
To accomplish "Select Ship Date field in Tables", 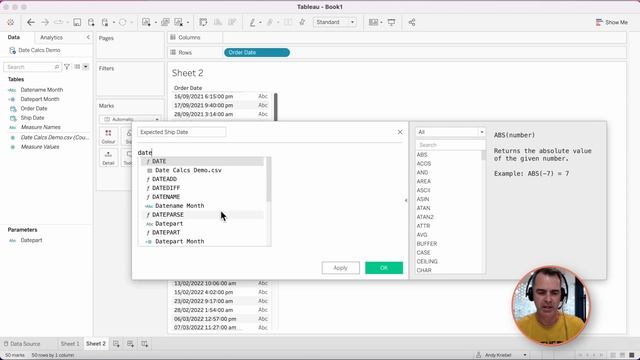I will 32,118.
